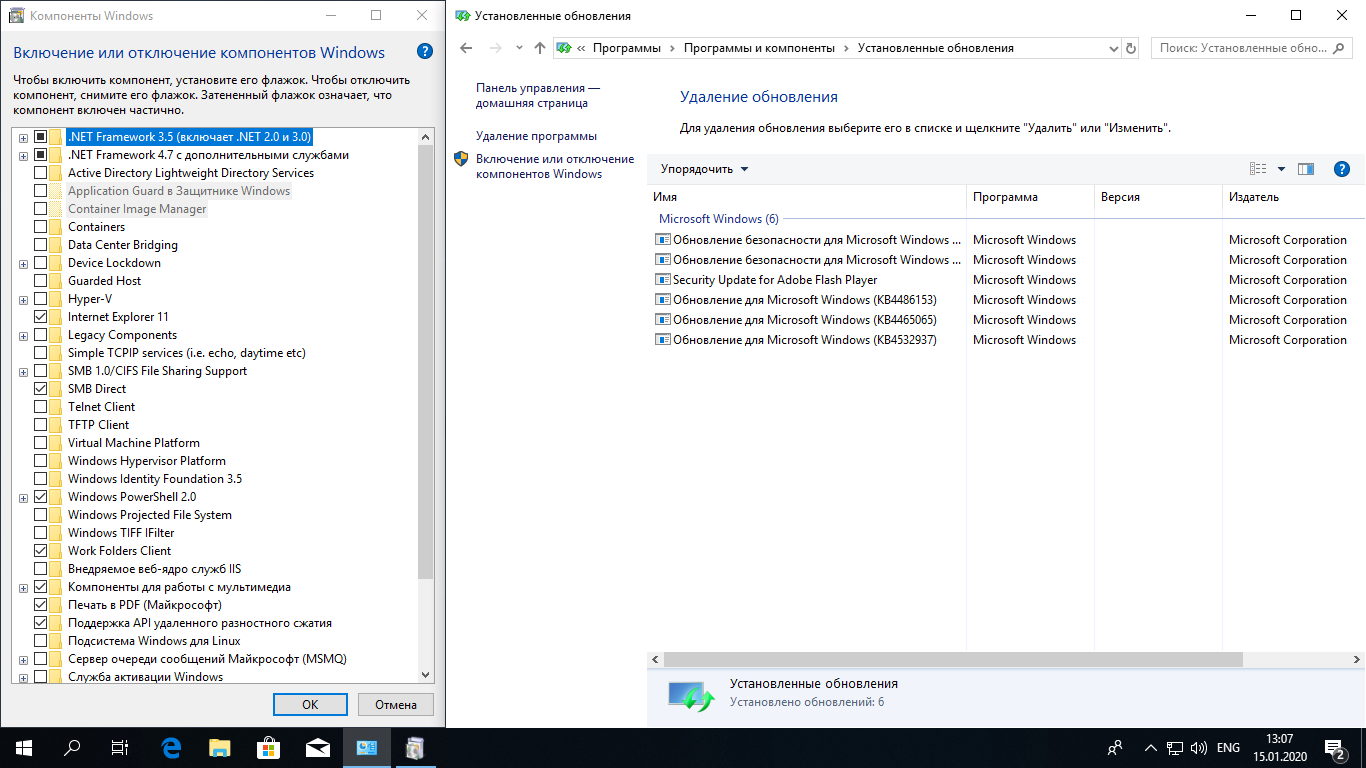The height and width of the screenshot is (768, 1366).
Task: Sort by Программа column header
Action: tap(1030, 197)
